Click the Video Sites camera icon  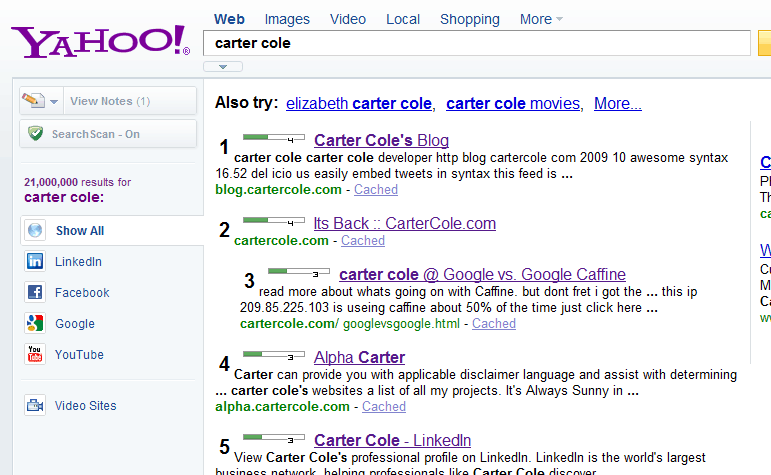36,406
